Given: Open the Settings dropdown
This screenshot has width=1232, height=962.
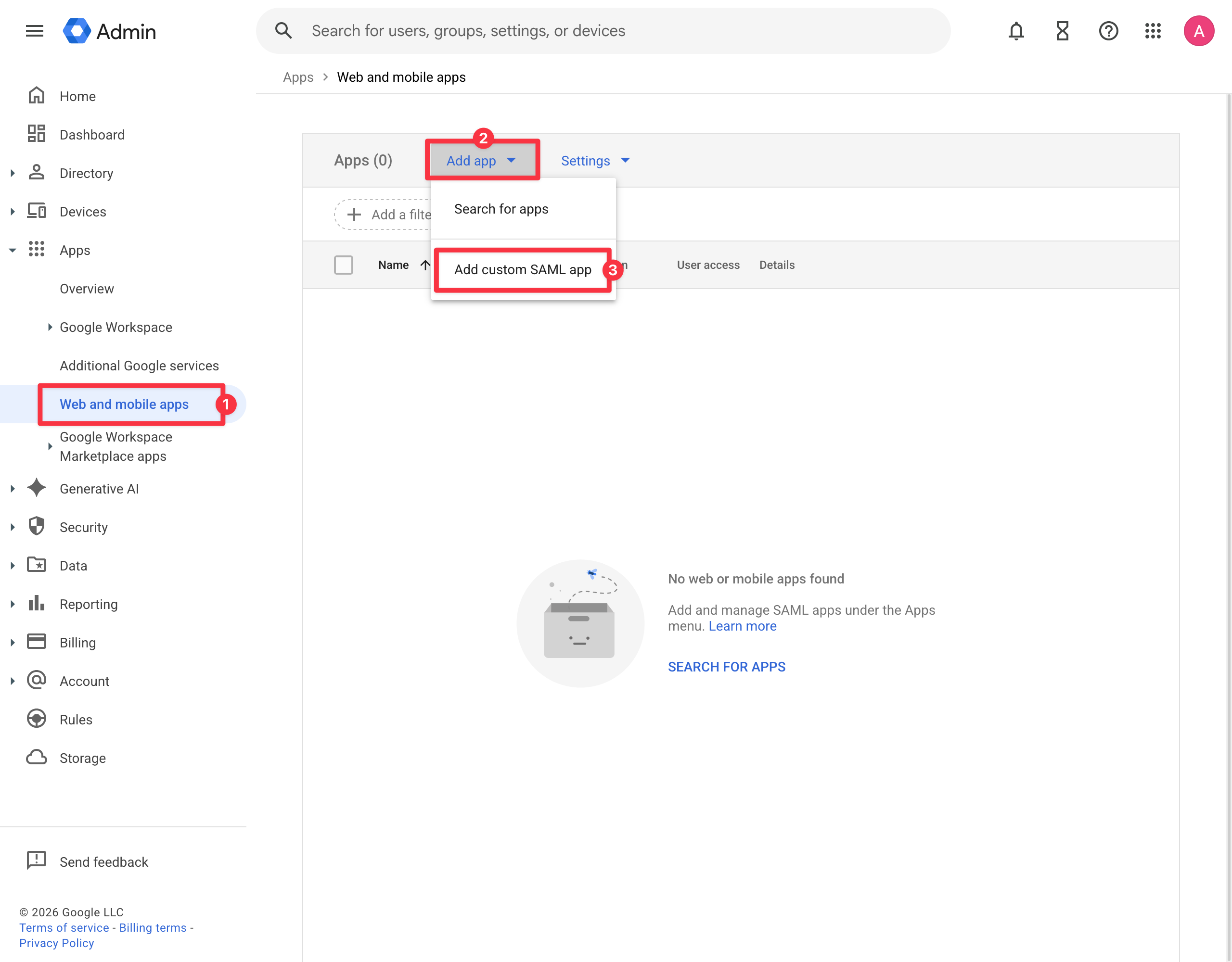Looking at the screenshot, I should pyautogui.click(x=596, y=161).
